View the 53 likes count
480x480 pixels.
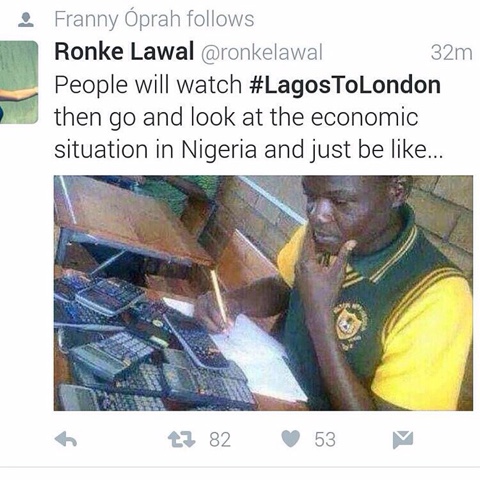(x=325, y=440)
